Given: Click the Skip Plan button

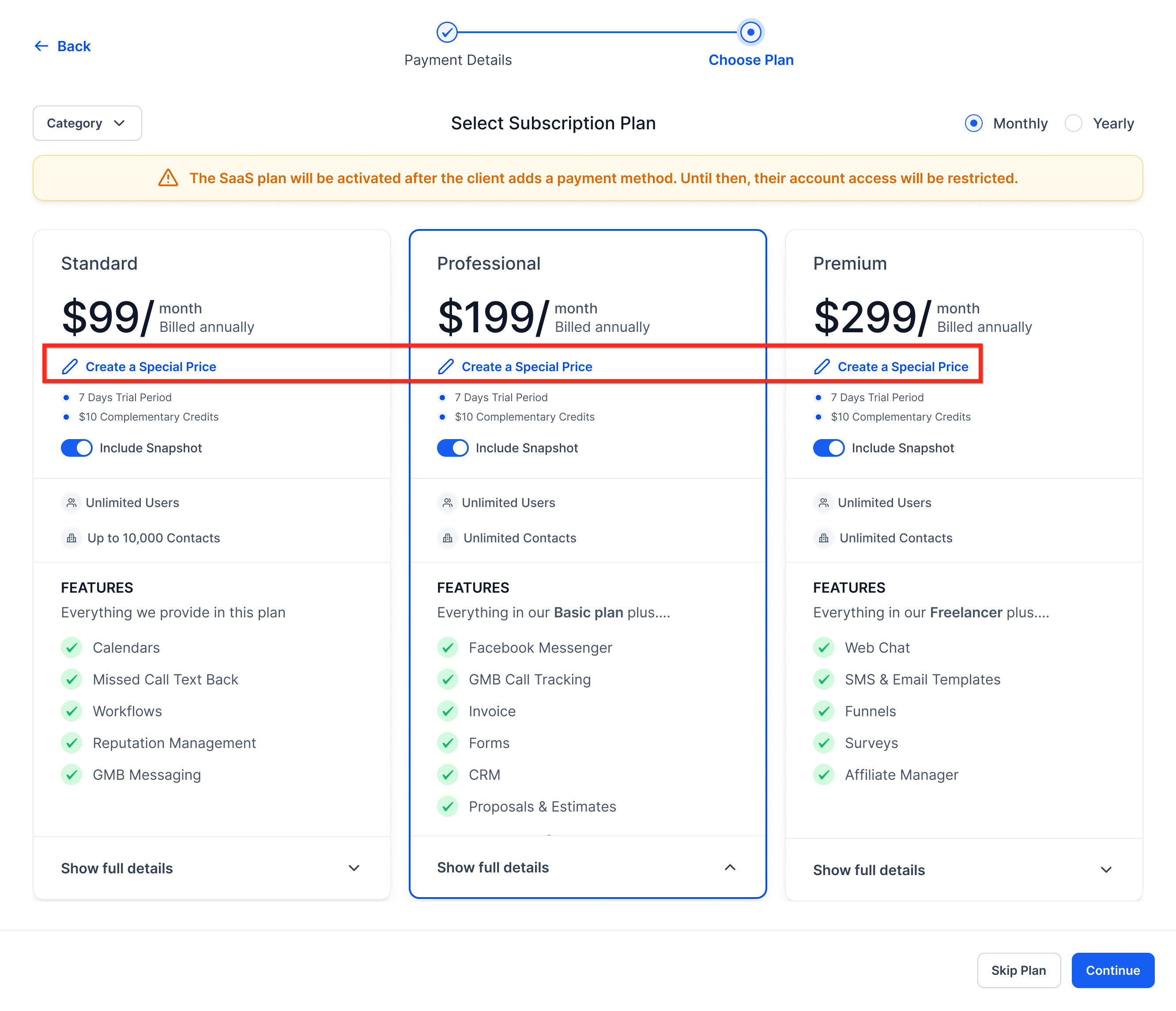Looking at the screenshot, I should (x=1018, y=970).
